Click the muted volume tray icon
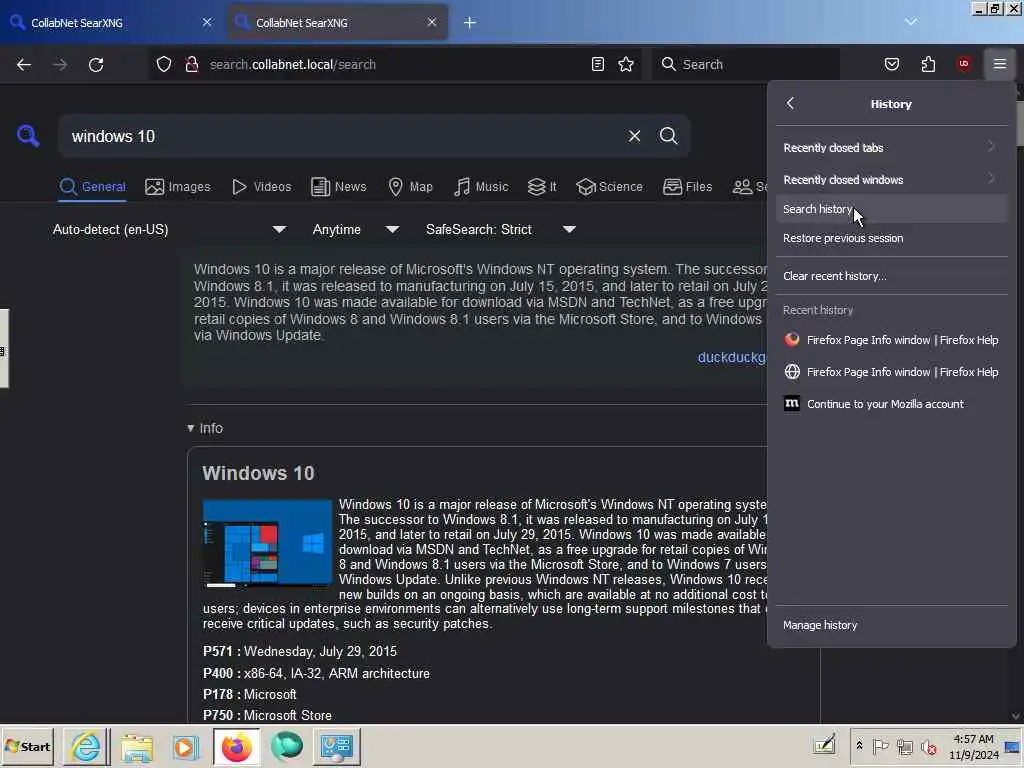 click(x=928, y=746)
